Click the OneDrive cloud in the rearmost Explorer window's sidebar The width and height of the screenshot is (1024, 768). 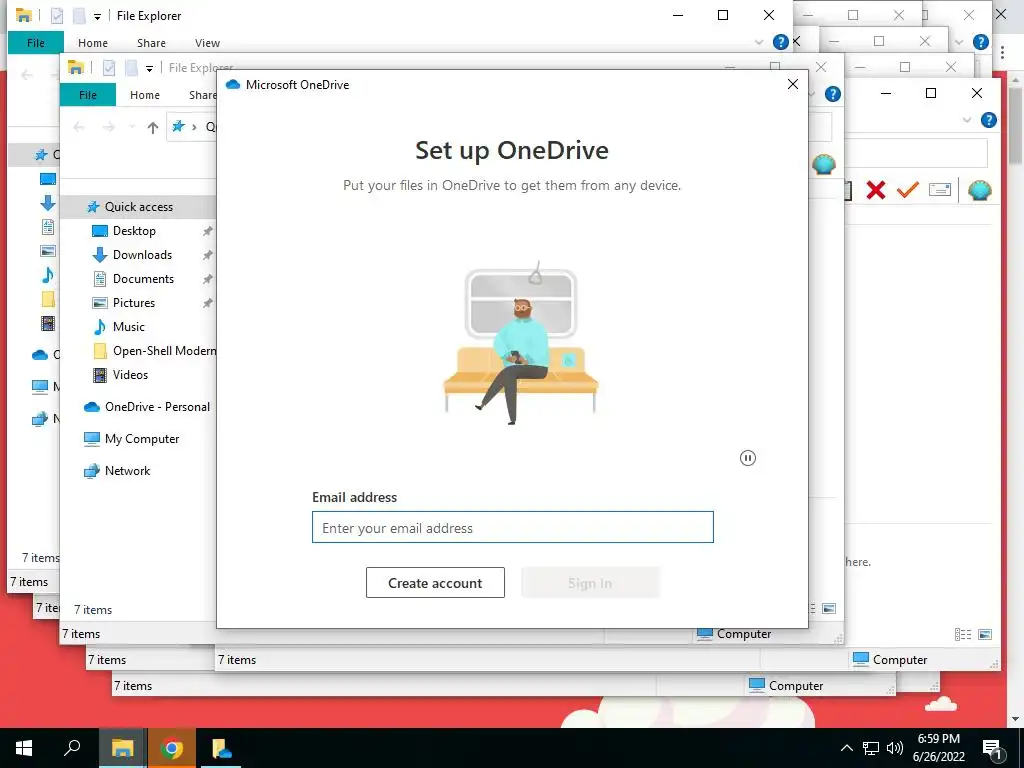click(40, 355)
